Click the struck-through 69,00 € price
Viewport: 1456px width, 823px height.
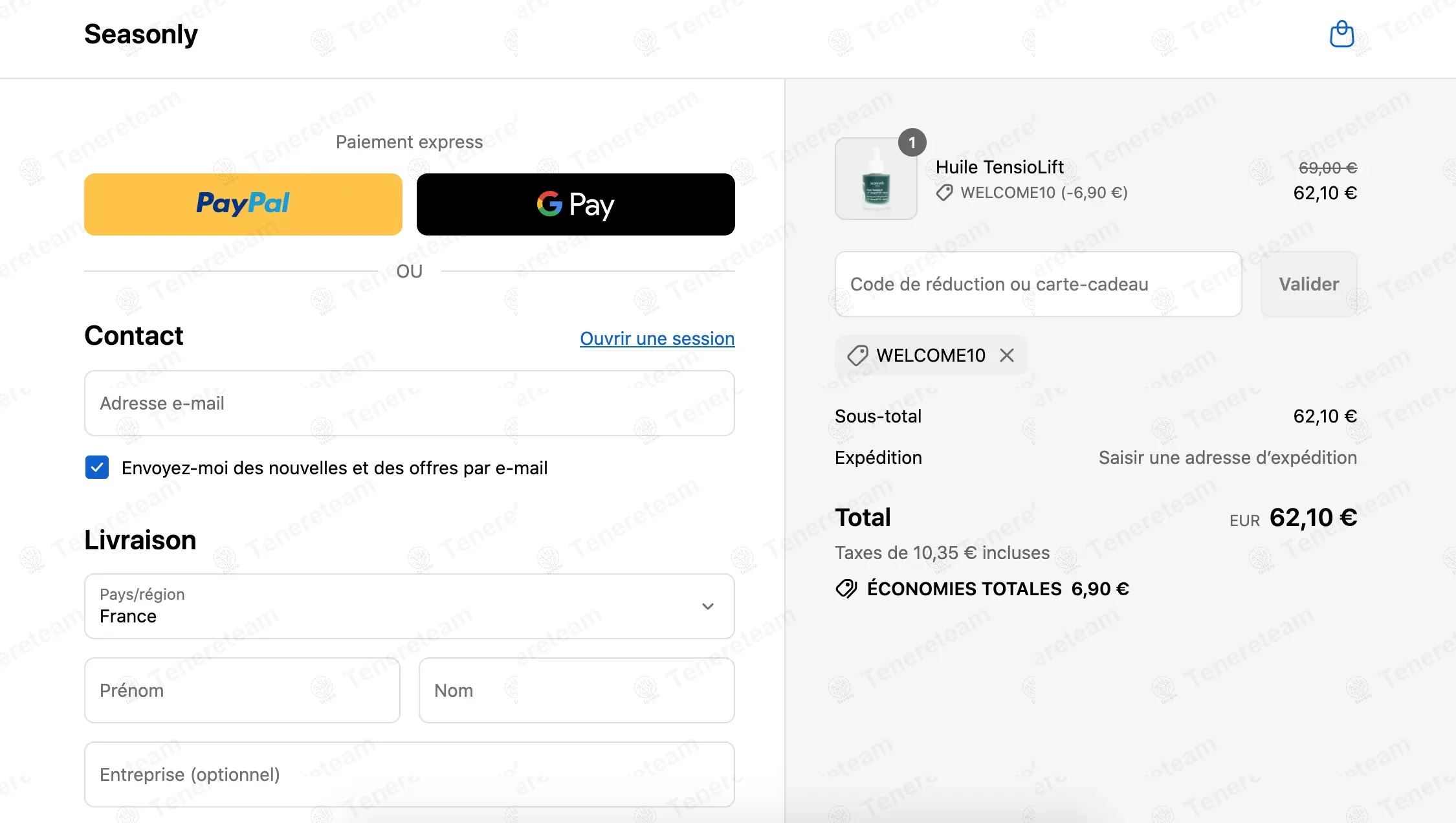(x=1328, y=168)
